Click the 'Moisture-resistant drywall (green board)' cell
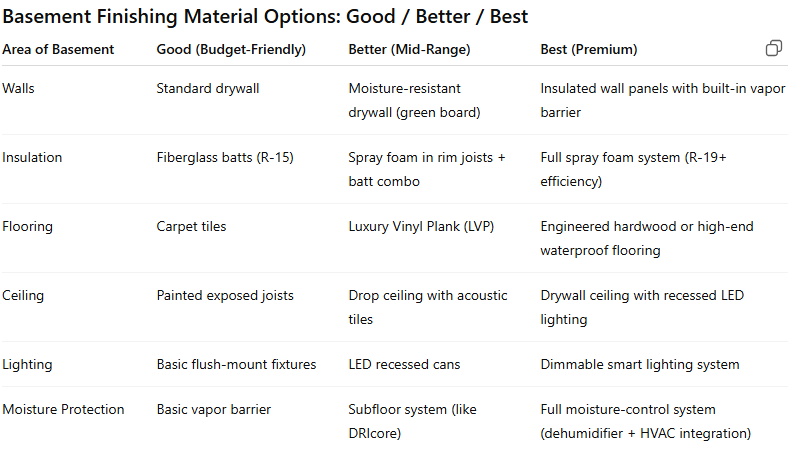Viewport: 800px width, 453px height. tap(414, 100)
